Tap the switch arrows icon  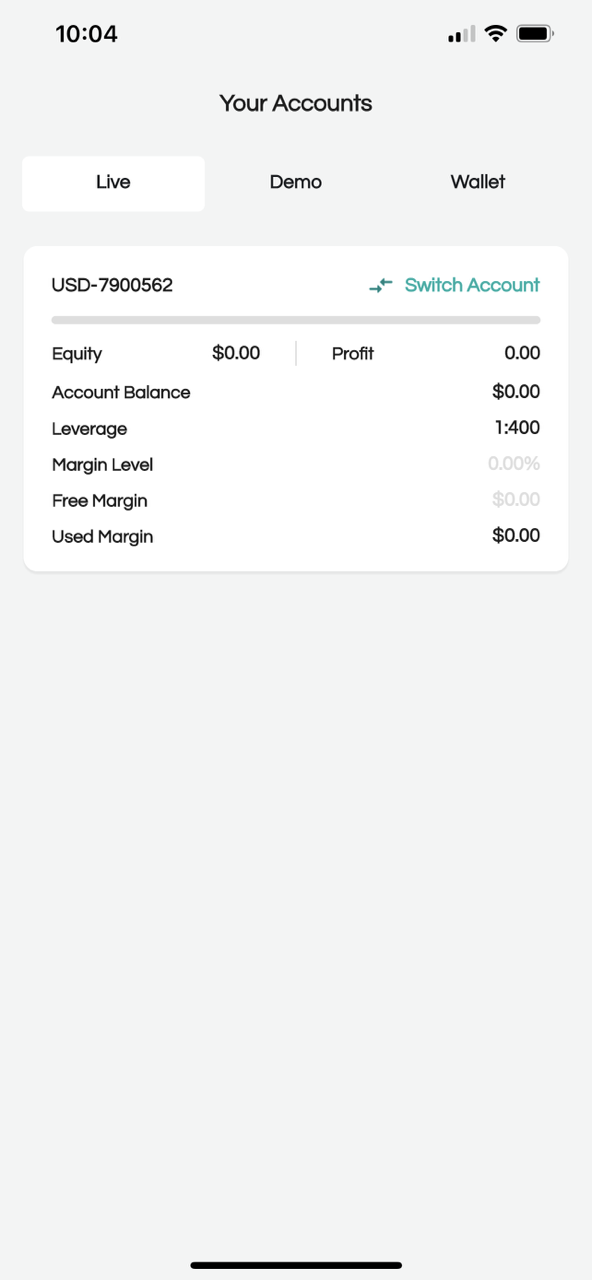tap(380, 286)
